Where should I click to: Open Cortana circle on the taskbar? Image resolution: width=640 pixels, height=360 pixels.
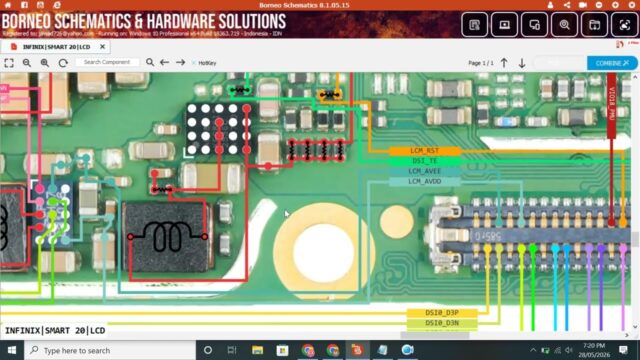tap(208, 350)
